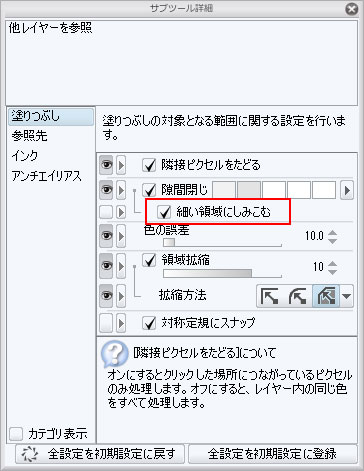Toggle eye visibility for 拡縮方法 row

(106, 296)
